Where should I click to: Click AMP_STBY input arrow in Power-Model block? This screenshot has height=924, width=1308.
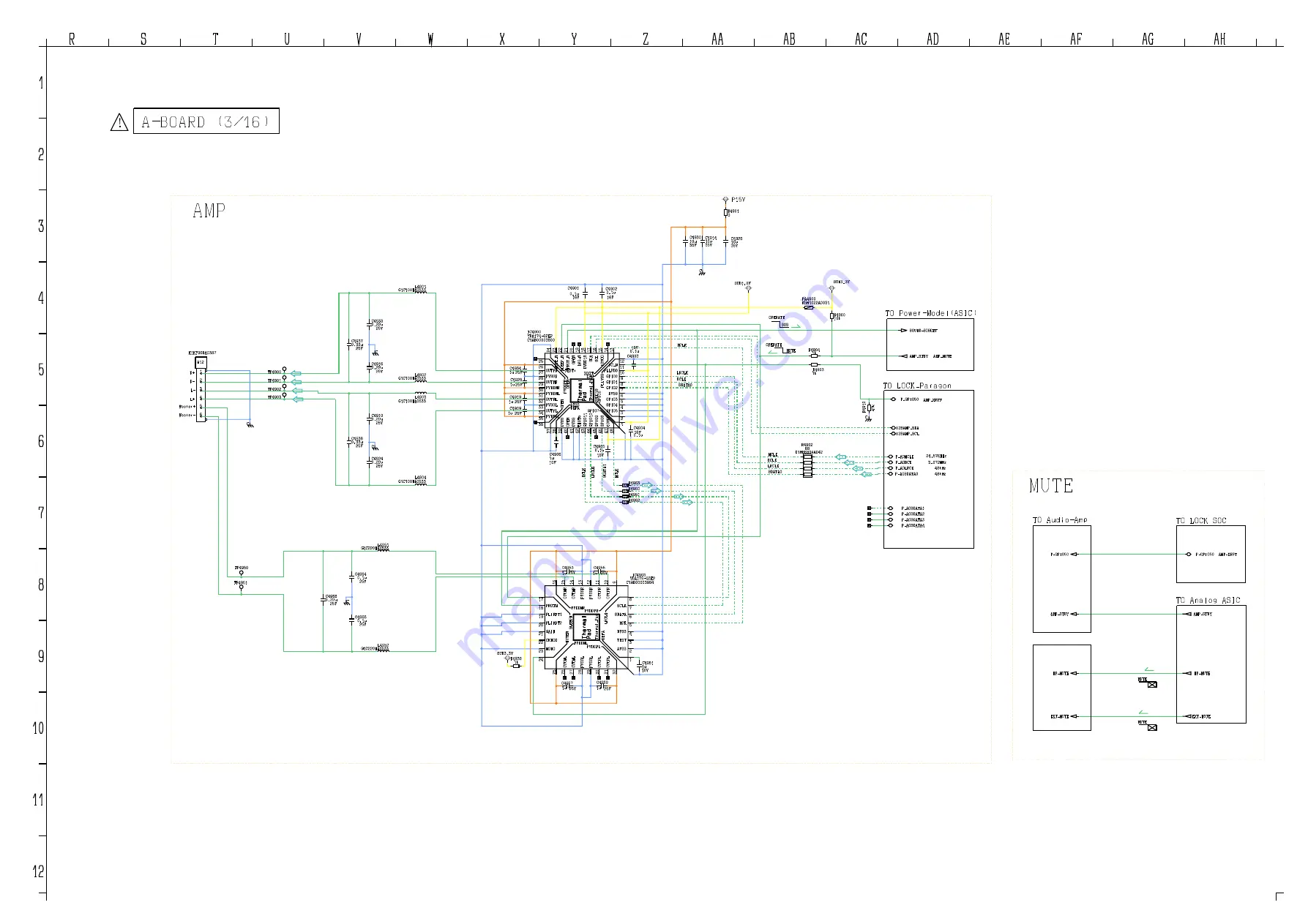(903, 356)
